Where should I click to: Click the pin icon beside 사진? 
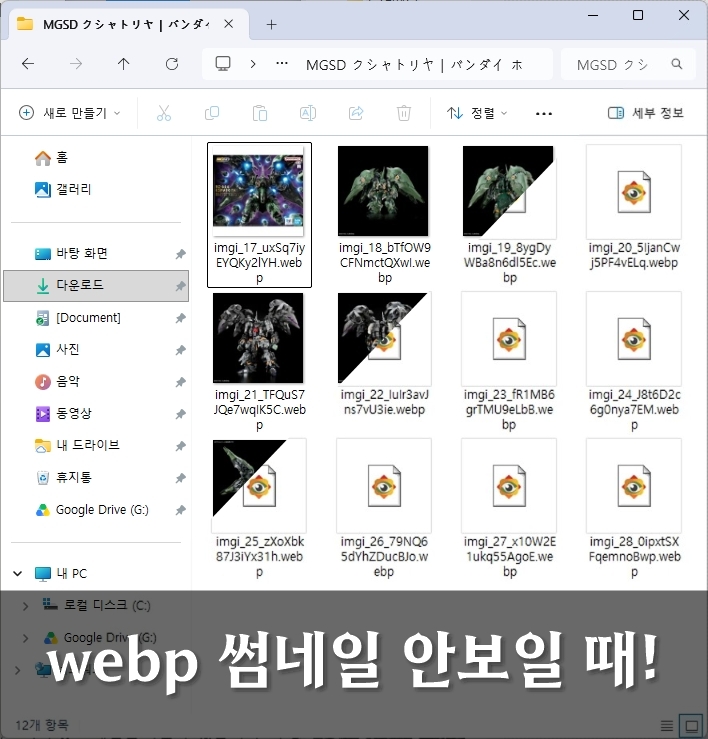(x=180, y=350)
